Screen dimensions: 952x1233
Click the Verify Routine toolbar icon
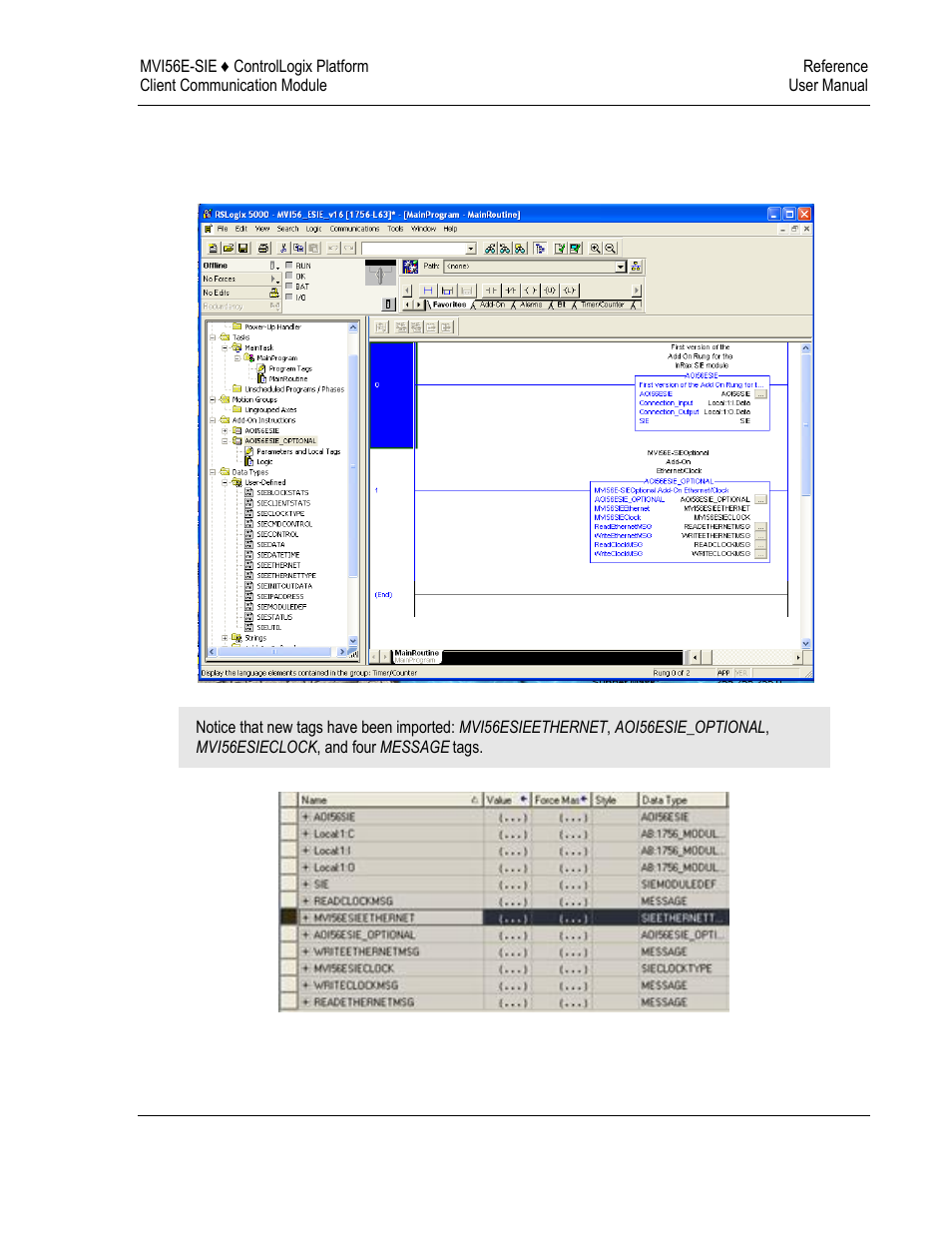pos(561,249)
